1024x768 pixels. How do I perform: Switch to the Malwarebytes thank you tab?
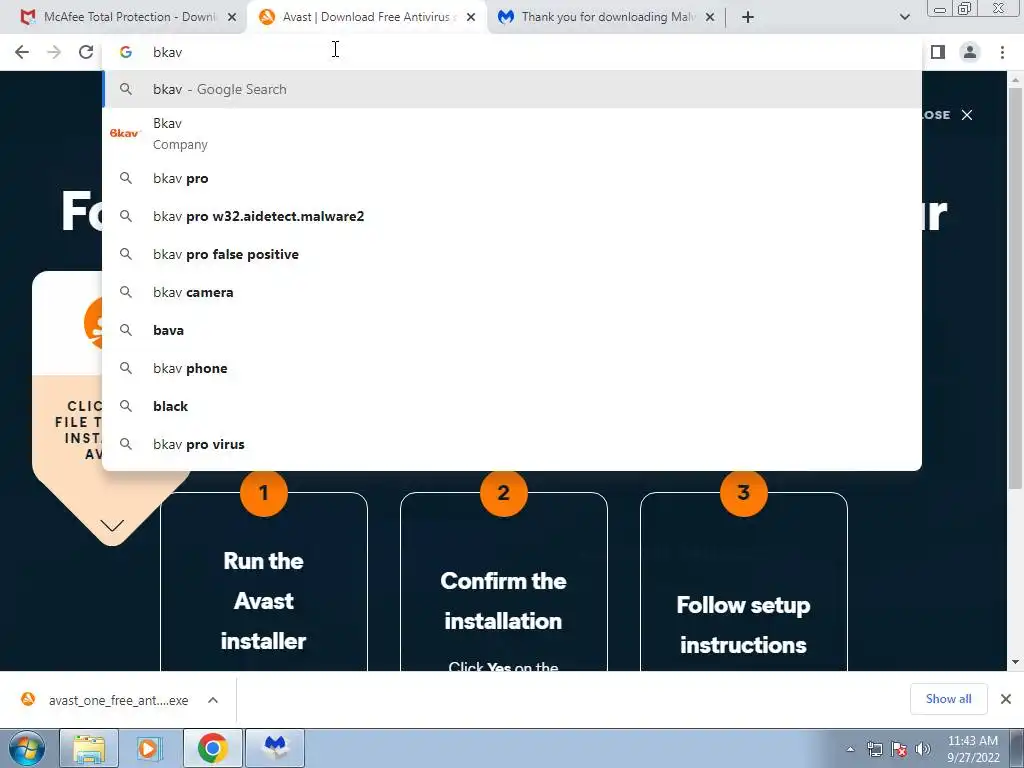click(607, 17)
